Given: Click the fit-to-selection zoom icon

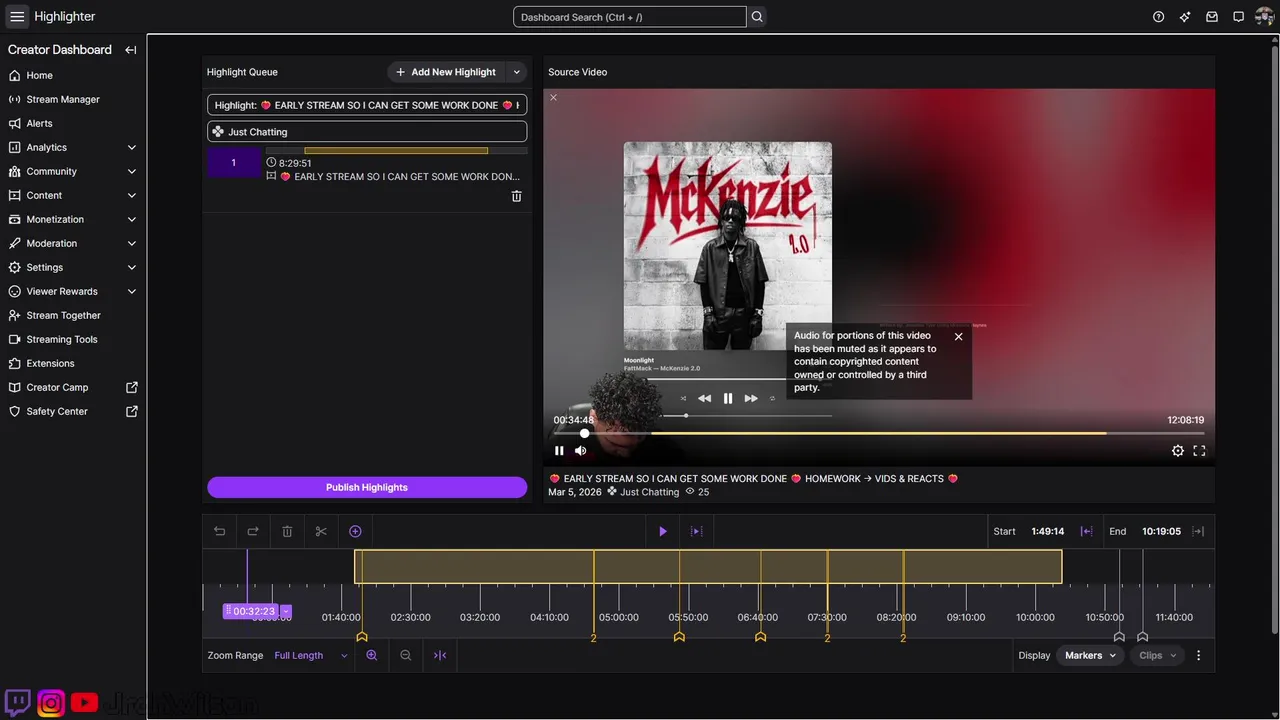Looking at the screenshot, I should pyautogui.click(x=440, y=656).
